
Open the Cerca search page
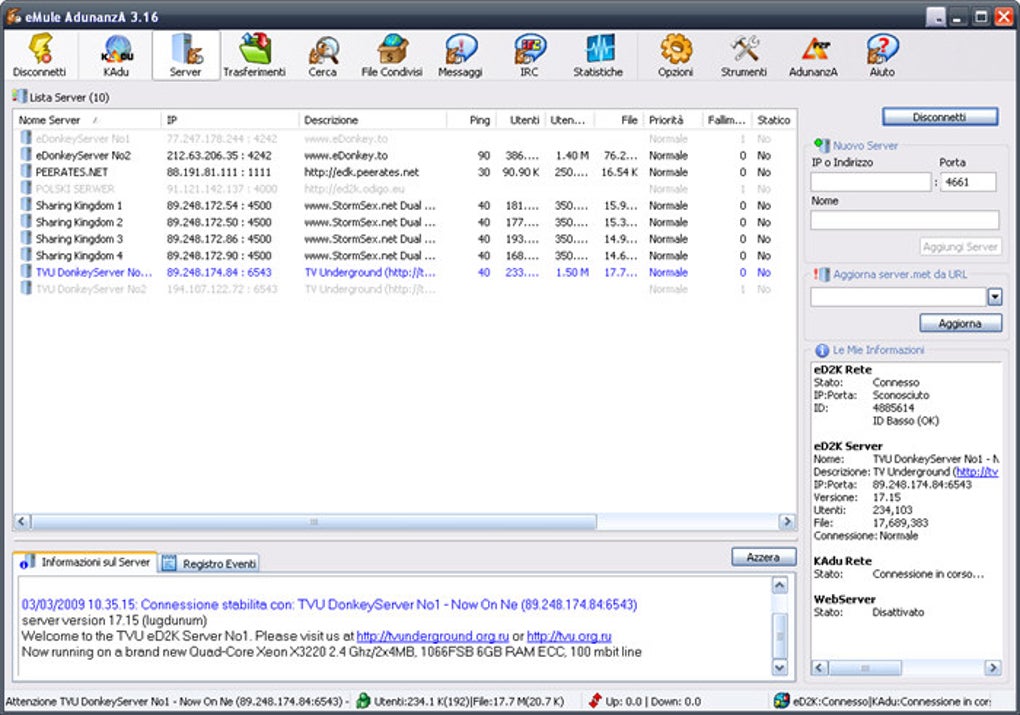pos(323,55)
